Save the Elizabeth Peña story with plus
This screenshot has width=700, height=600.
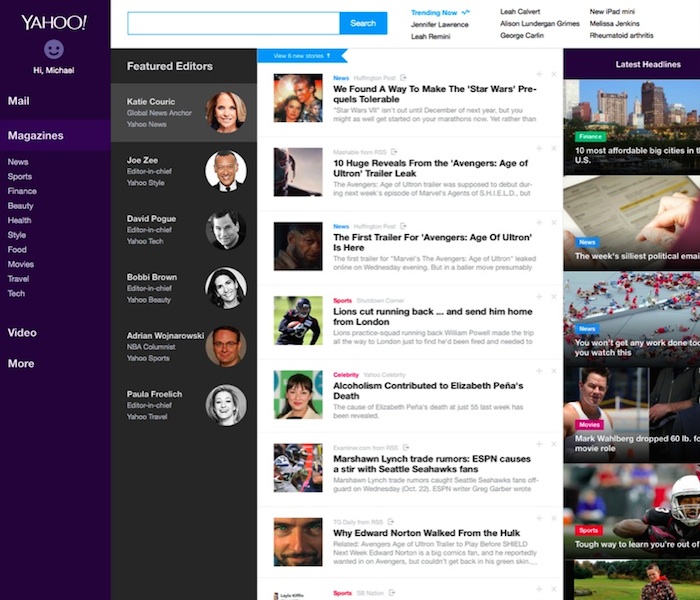point(539,371)
